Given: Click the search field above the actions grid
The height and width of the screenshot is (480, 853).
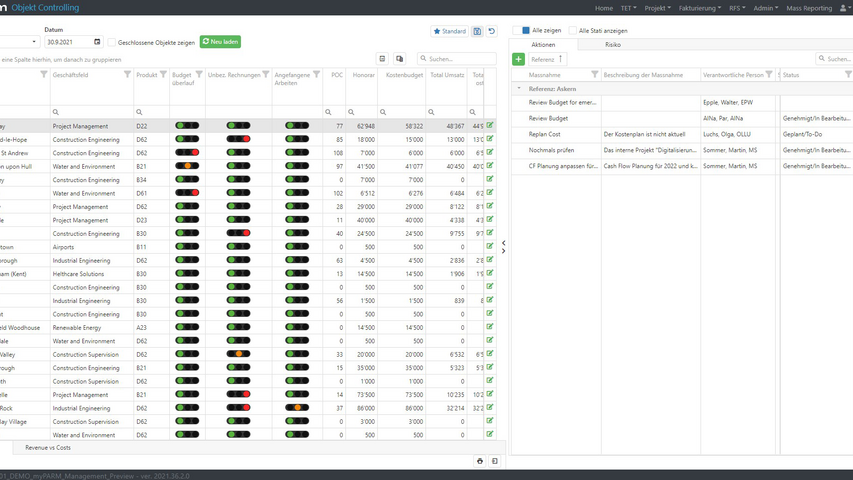Looking at the screenshot, I should (x=837, y=60).
